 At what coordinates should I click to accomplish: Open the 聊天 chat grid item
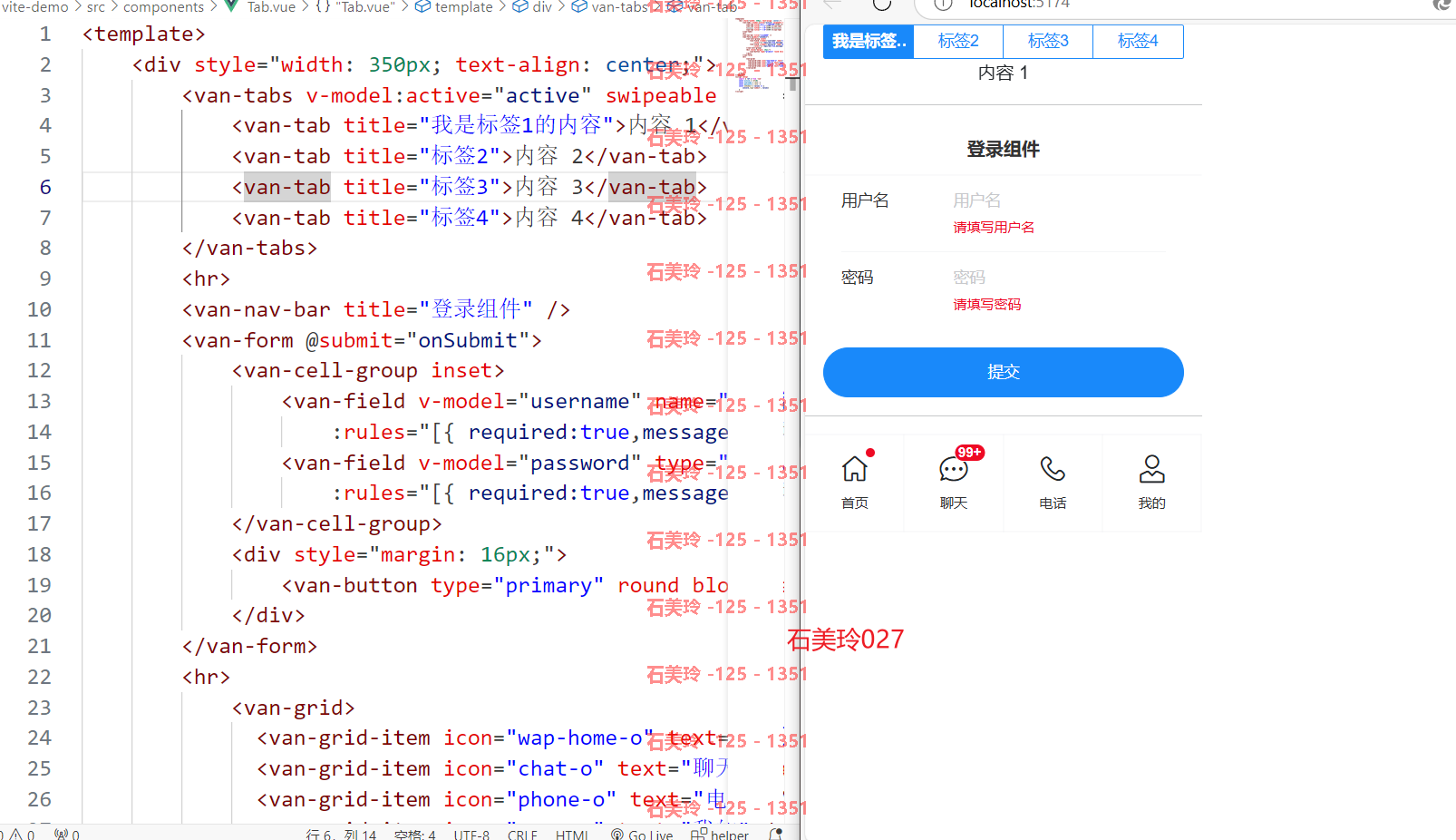pos(954,483)
